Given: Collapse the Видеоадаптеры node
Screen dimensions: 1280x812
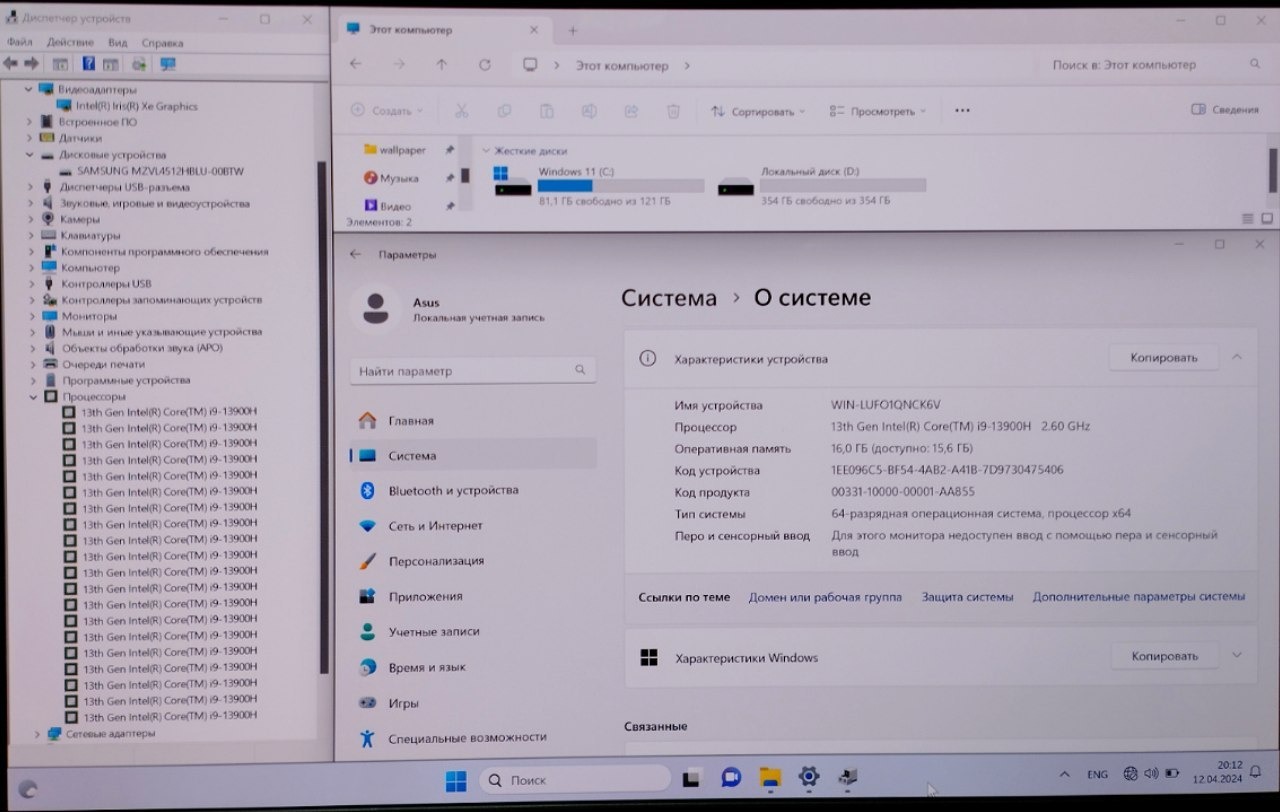Looking at the screenshot, I should tap(30, 89).
